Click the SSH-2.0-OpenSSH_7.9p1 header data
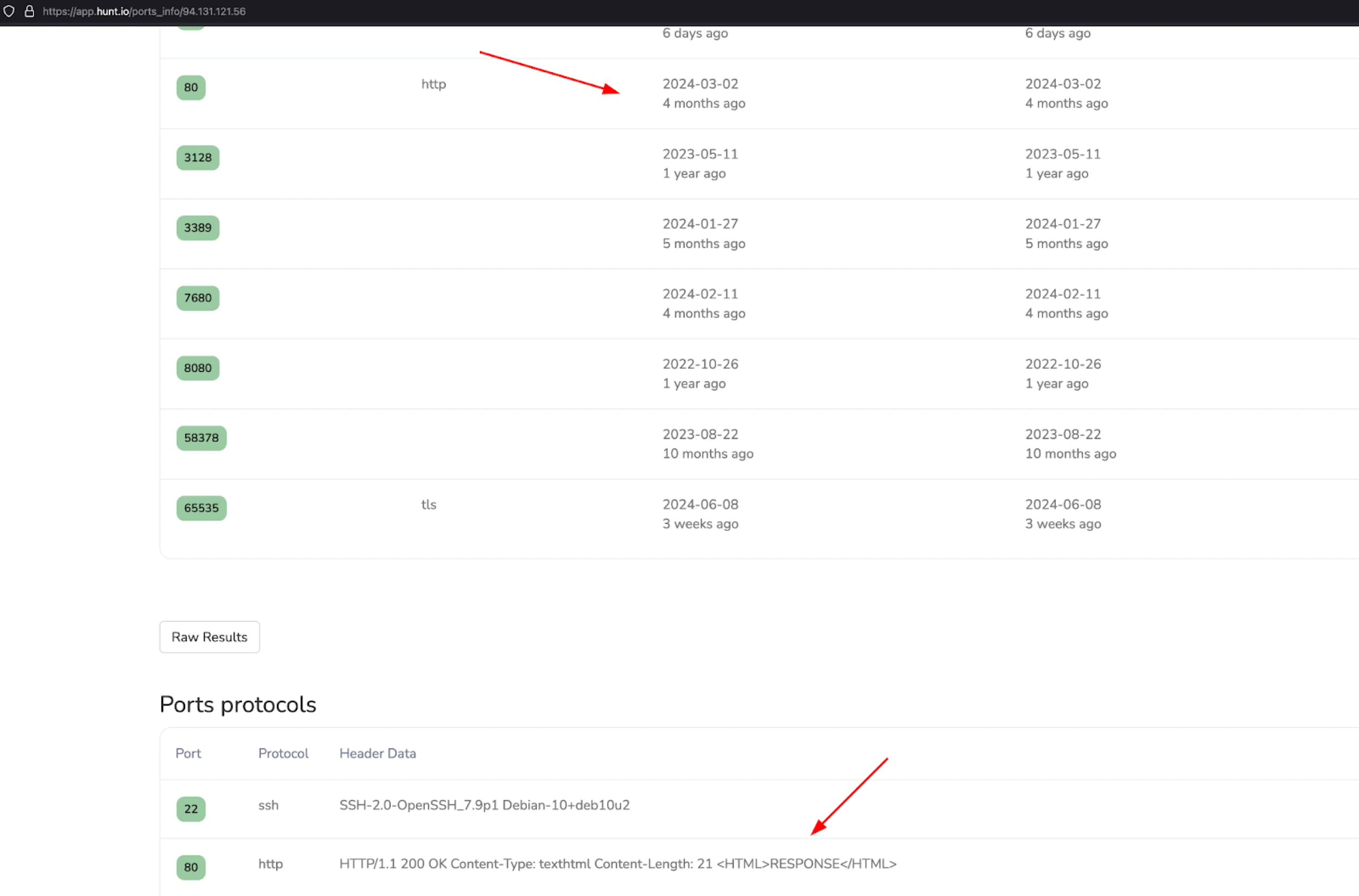Screen dimensions: 1359x896 click(484, 805)
